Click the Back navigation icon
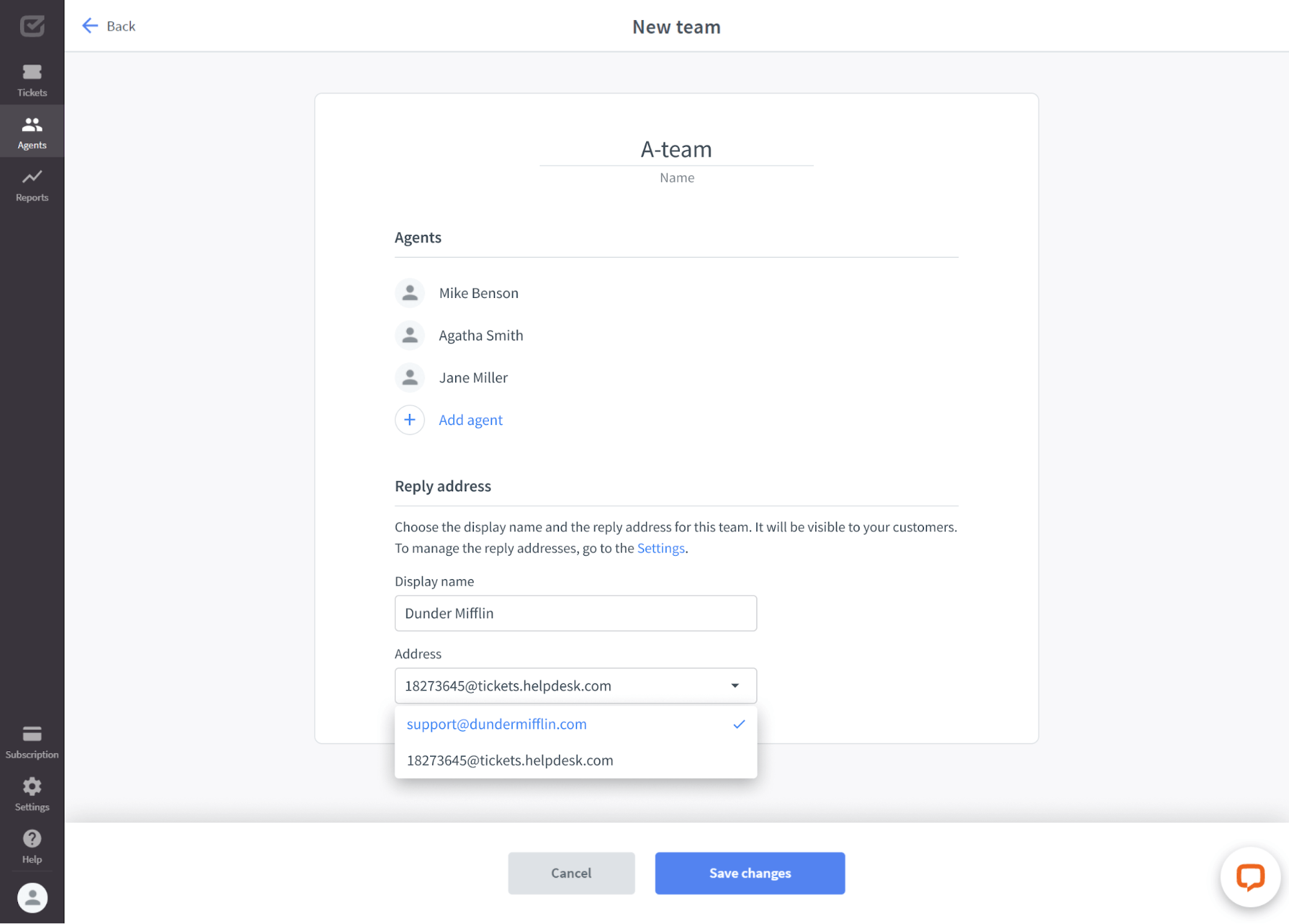1289x924 pixels. [90, 25]
